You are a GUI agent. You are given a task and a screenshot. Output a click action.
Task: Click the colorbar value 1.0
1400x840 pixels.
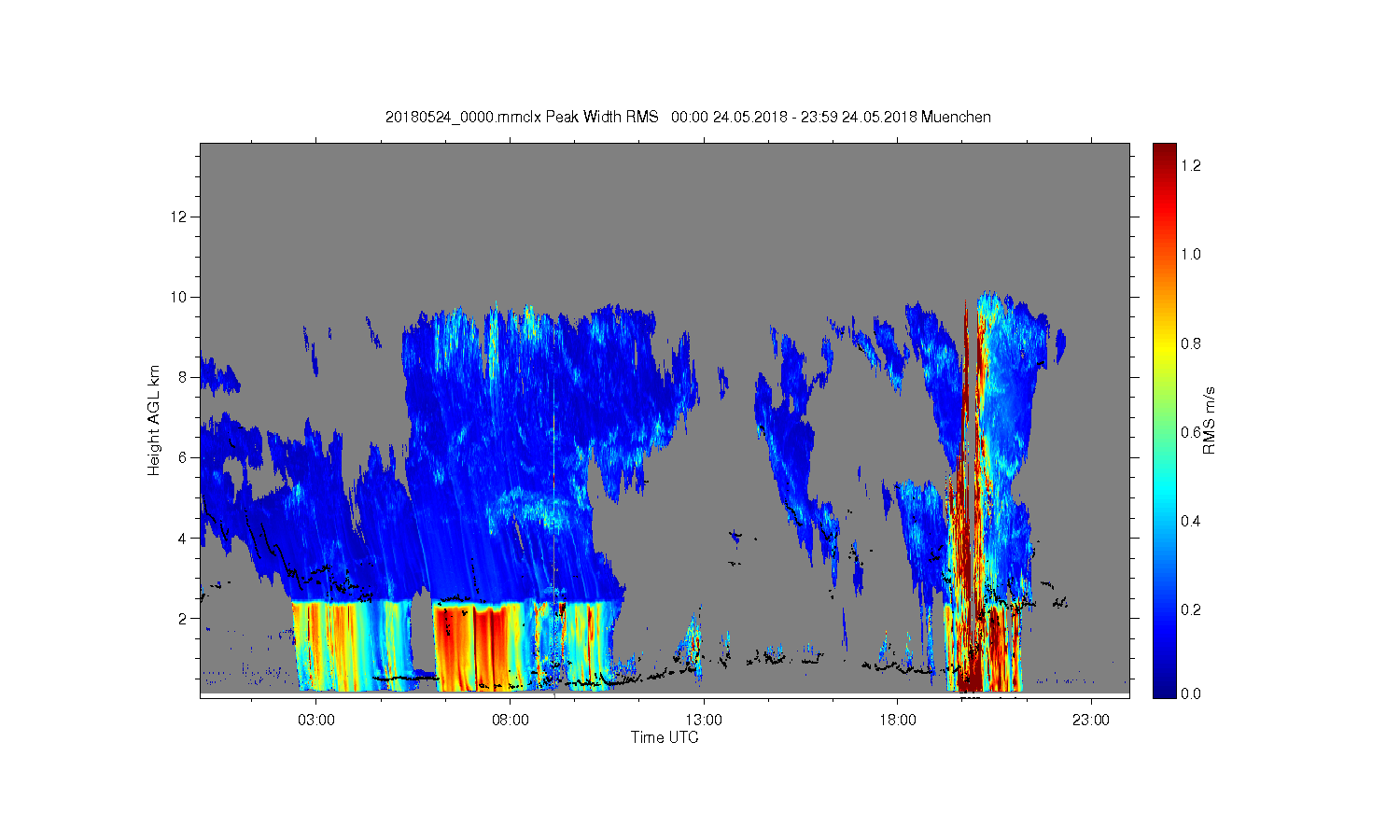click(x=1191, y=254)
